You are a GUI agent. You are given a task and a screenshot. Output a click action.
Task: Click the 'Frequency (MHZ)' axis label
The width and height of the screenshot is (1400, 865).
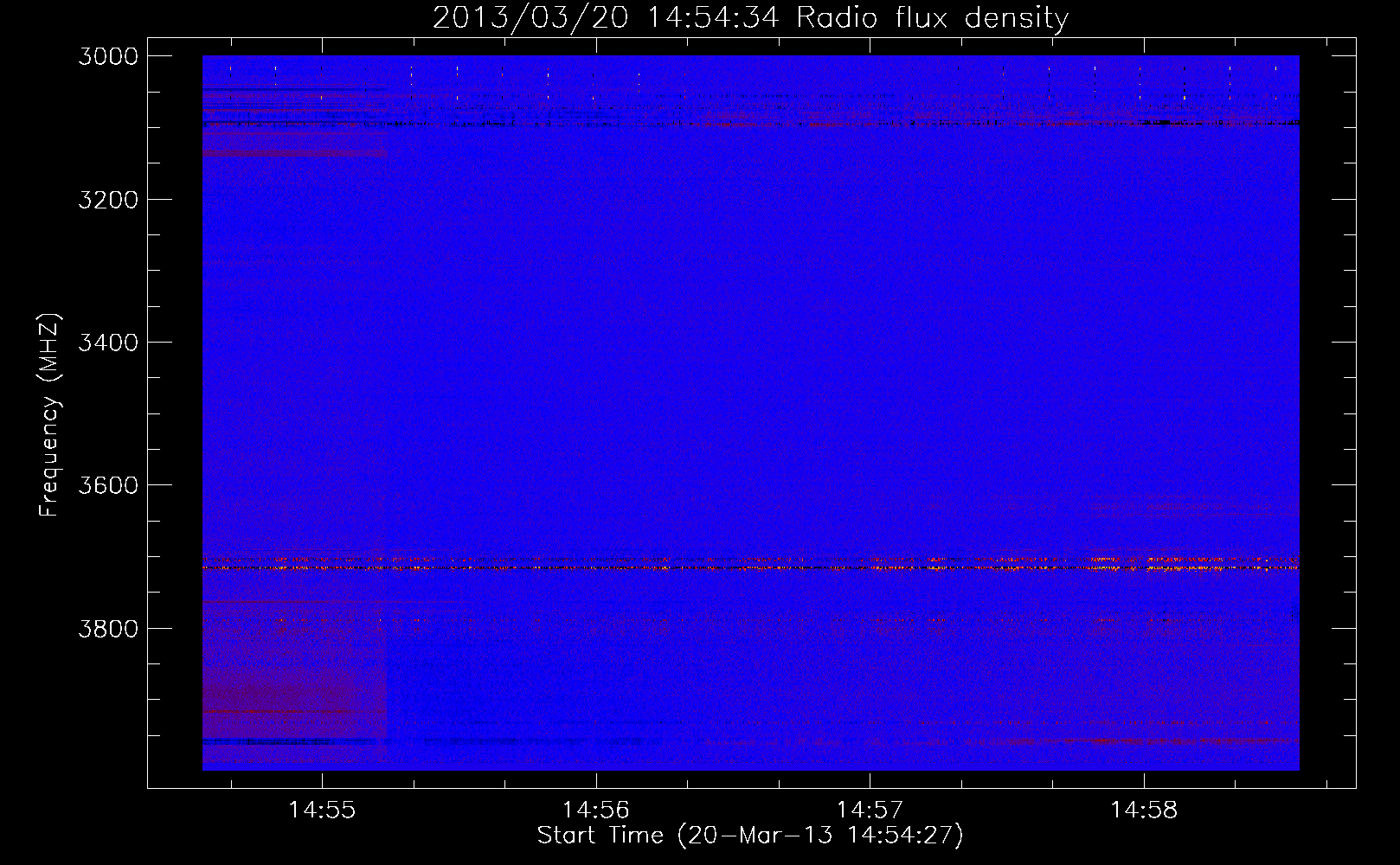tap(49, 415)
